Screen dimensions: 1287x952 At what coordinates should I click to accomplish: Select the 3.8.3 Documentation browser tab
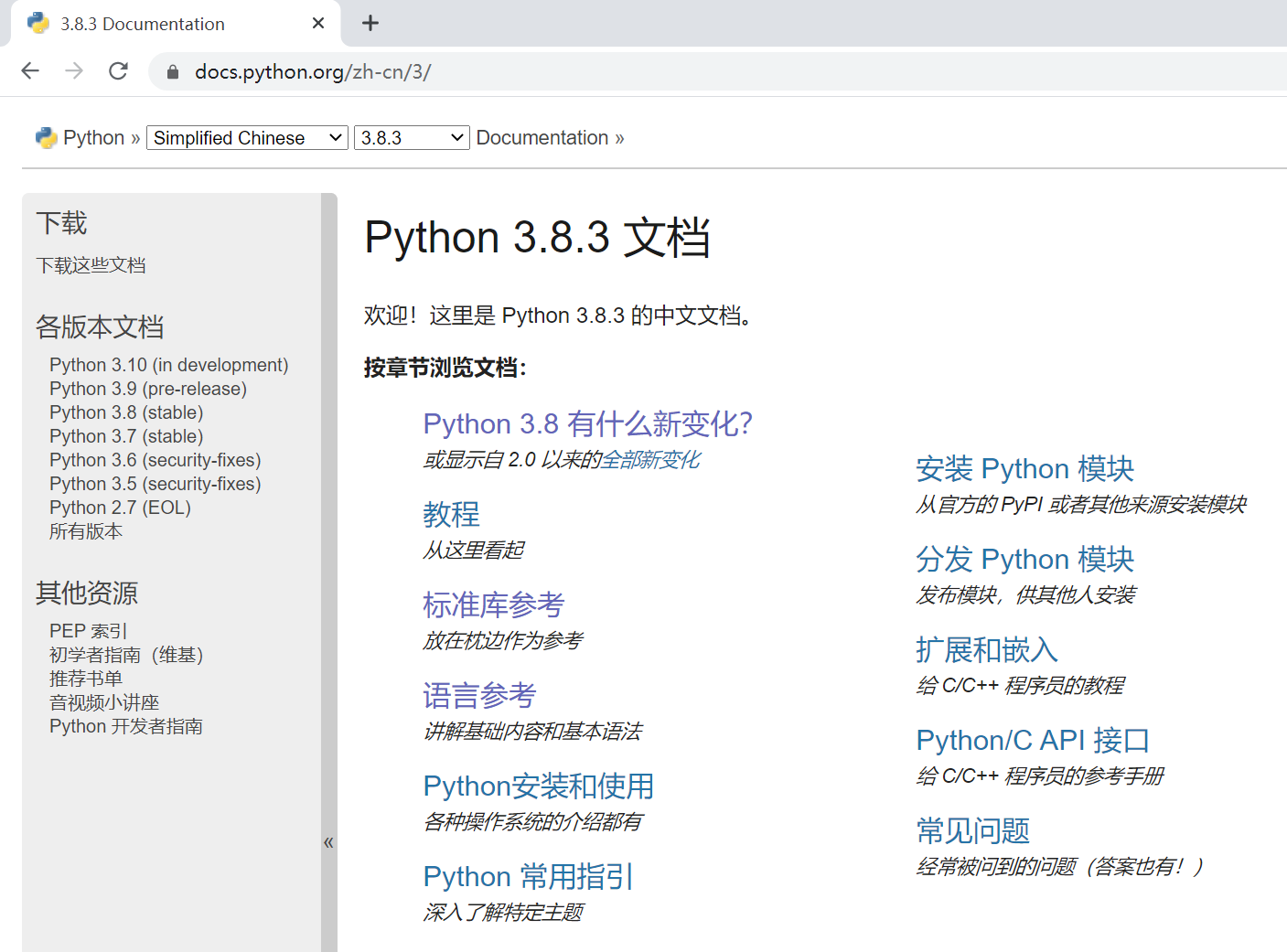[176, 24]
